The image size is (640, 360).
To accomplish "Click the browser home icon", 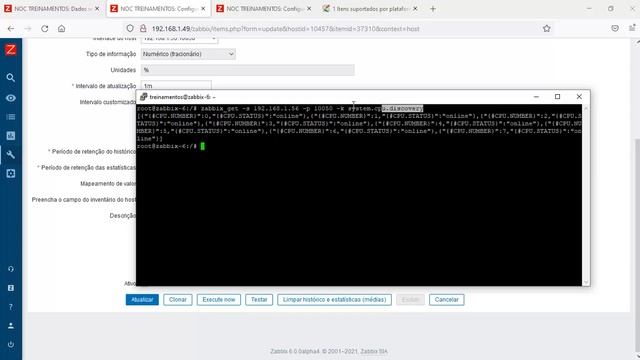I will [61, 29].
